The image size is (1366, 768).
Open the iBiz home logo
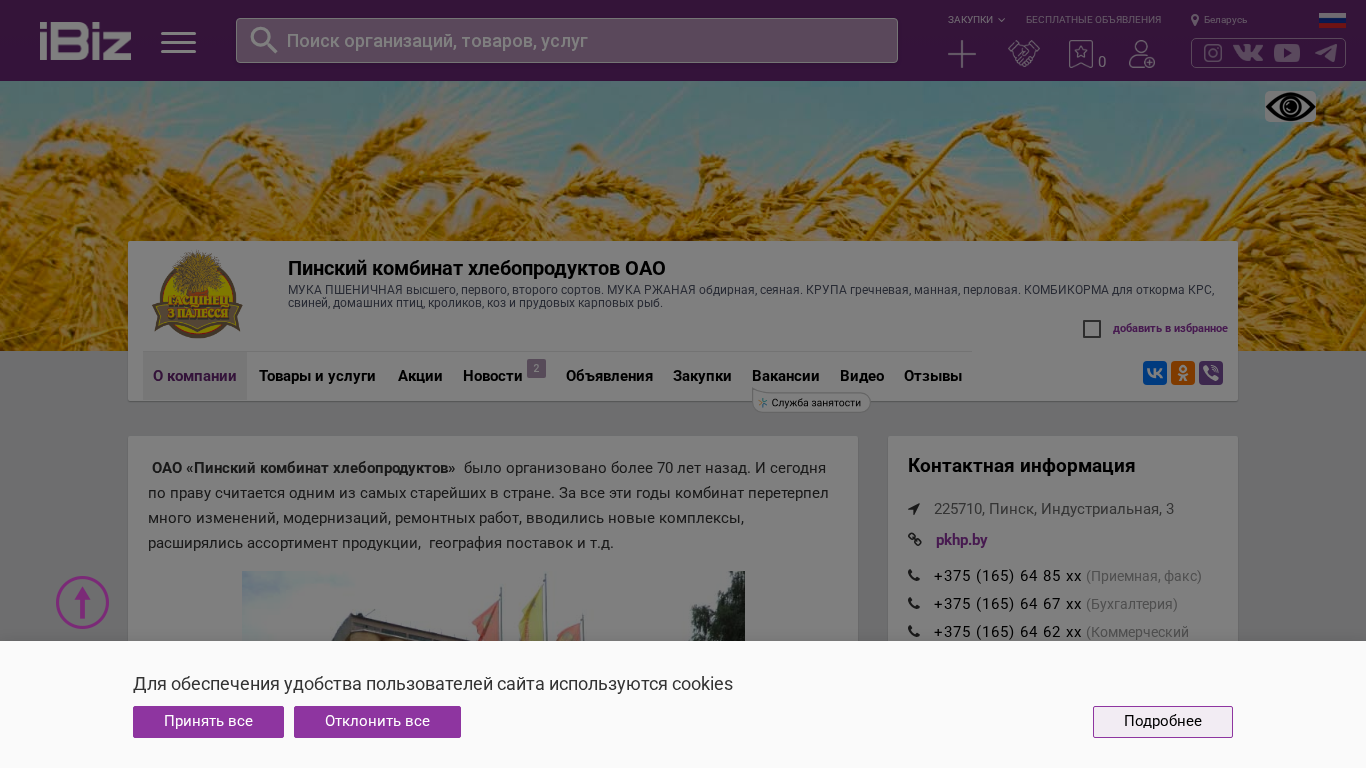point(85,41)
